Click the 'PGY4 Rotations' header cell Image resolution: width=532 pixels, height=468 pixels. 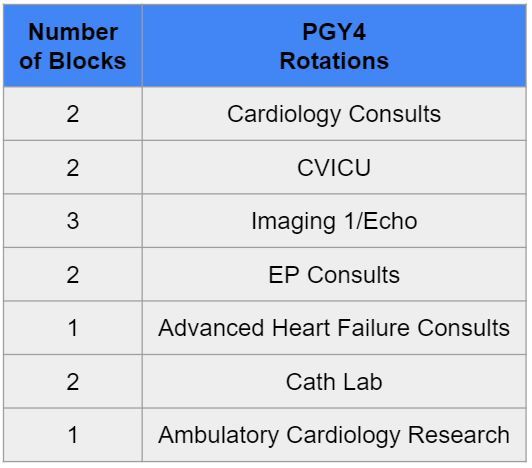point(334,46)
